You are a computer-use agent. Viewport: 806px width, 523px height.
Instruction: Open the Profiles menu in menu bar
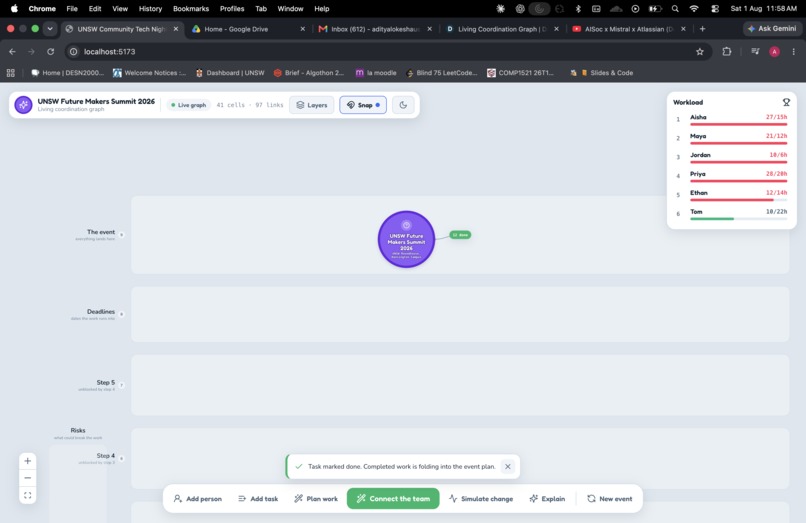(x=232, y=9)
